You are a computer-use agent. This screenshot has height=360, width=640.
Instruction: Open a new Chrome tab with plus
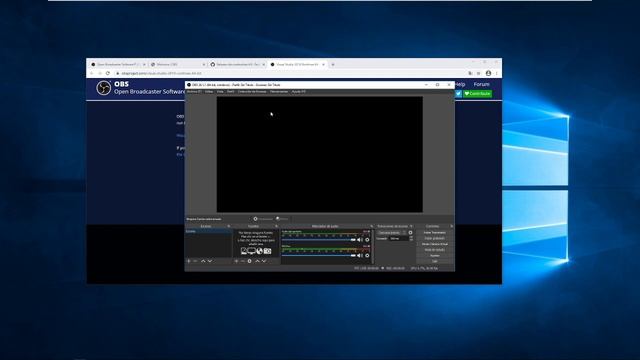click(x=333, y=64)
